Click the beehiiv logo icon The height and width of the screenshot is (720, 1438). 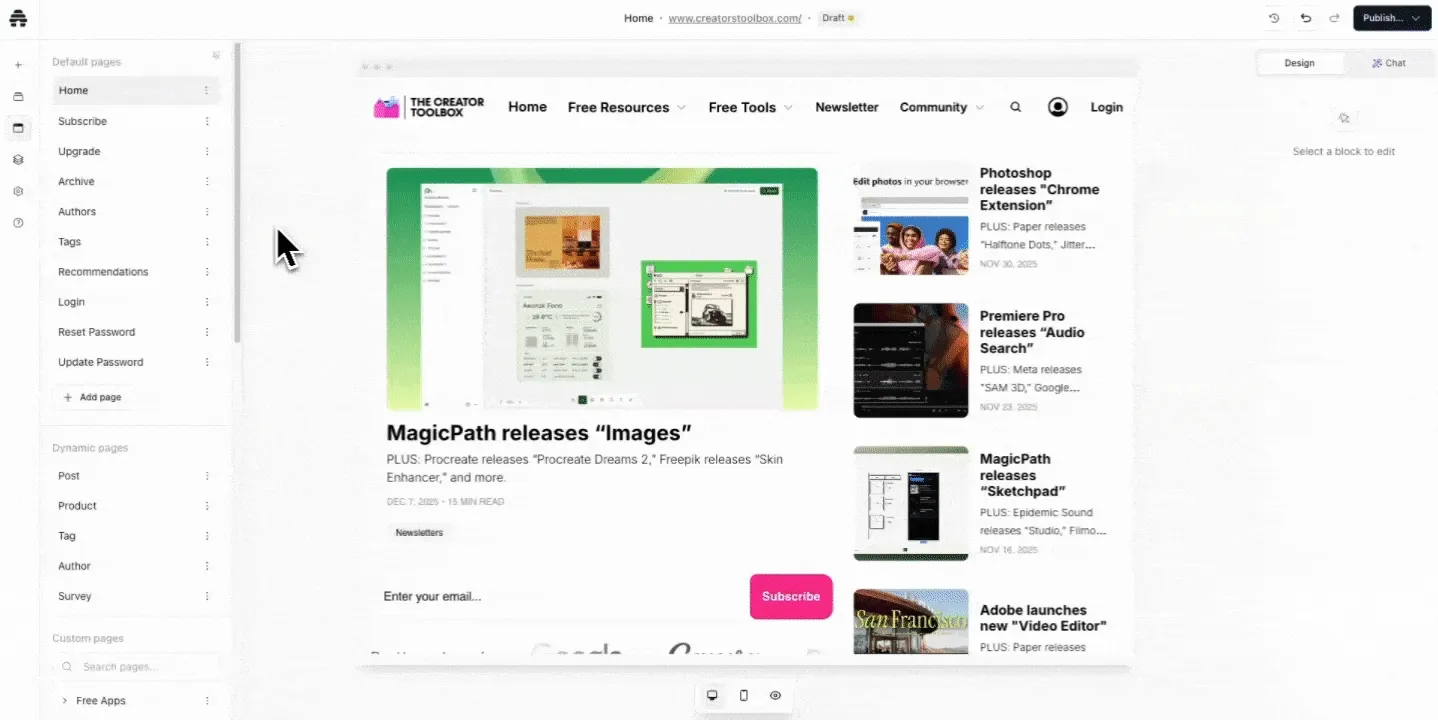pos(18,18)
